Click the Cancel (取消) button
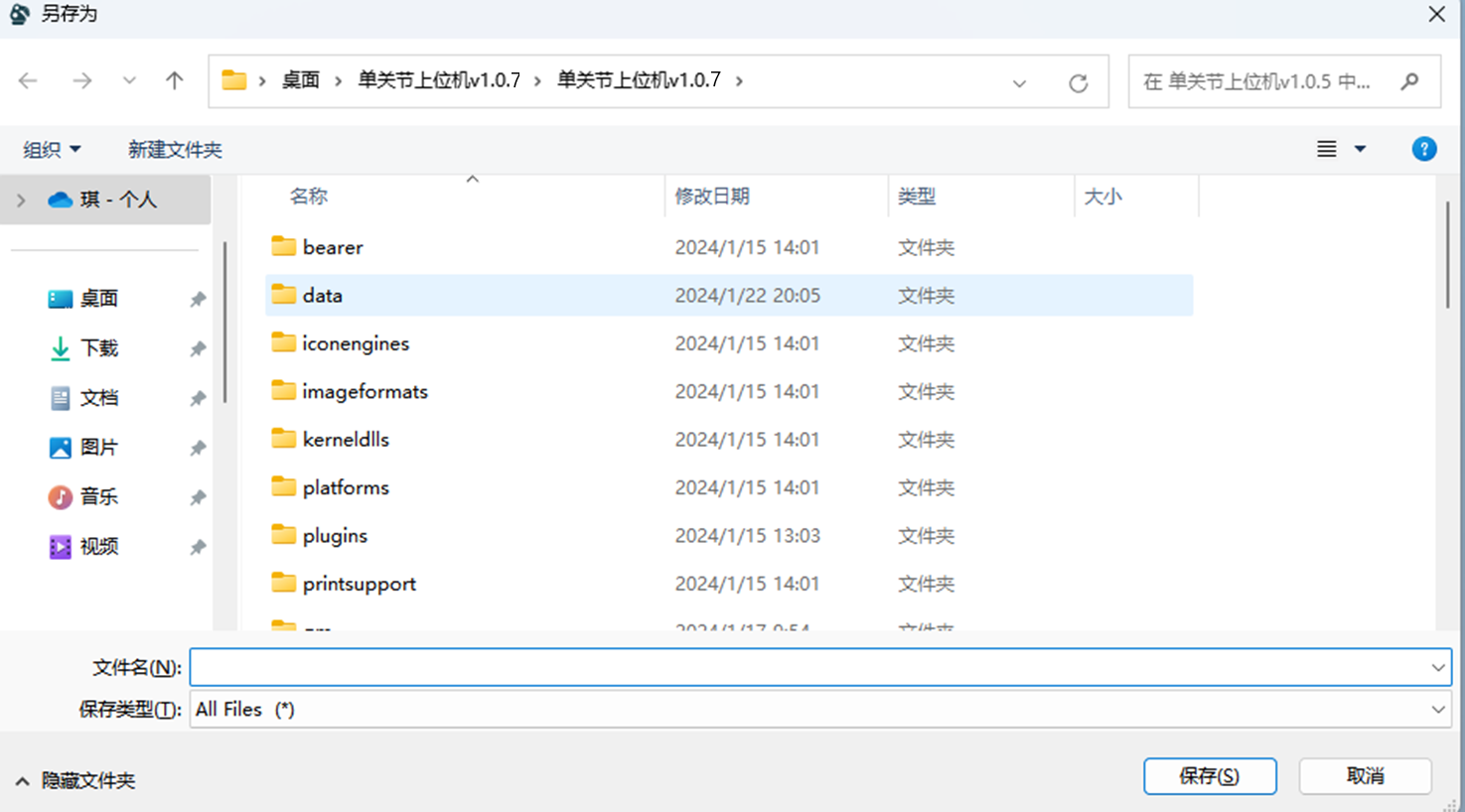 click(1365, 776)
